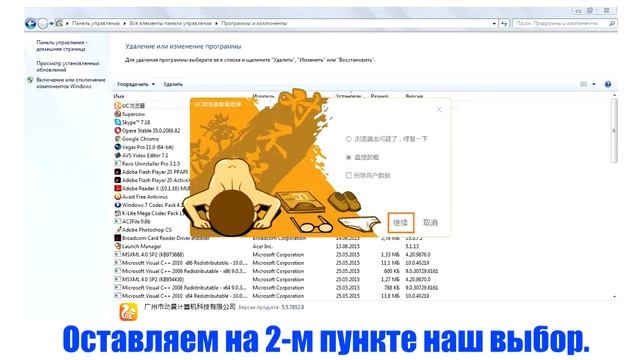Select Adobe Reader X (10.1.16)
This screenshot has width=640, height=360.
pos(151,189)
